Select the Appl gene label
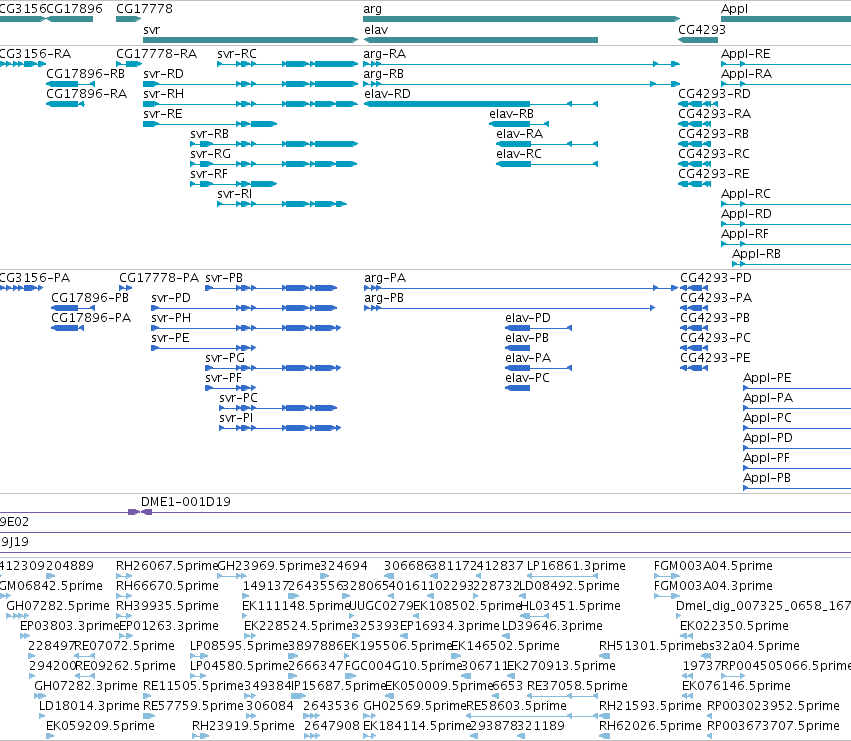This screenshot has width=851, height=741. tap(734, 9)
